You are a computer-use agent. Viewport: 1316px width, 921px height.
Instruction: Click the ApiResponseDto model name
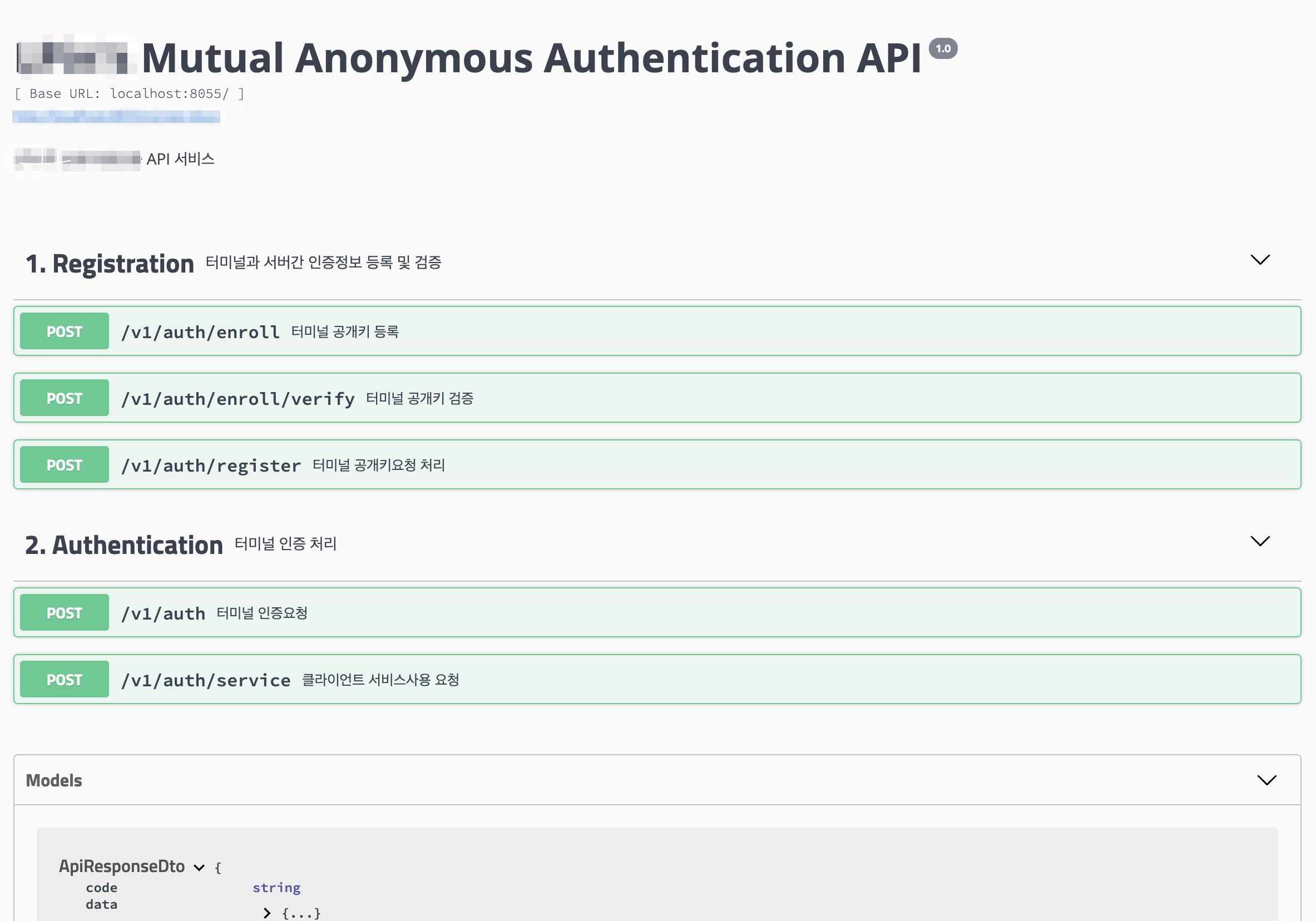[121, 866]
